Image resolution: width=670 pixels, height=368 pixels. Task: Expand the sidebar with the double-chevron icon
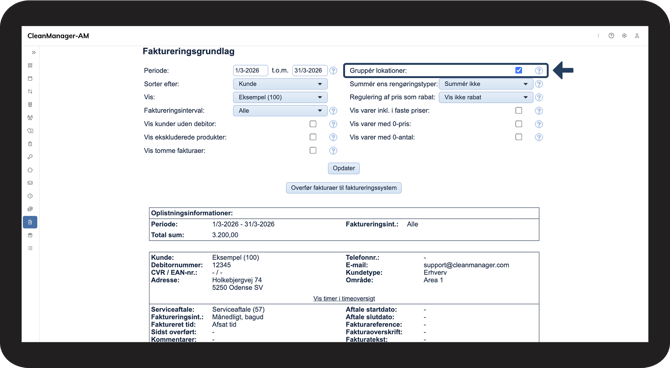(x=33, y=53)
